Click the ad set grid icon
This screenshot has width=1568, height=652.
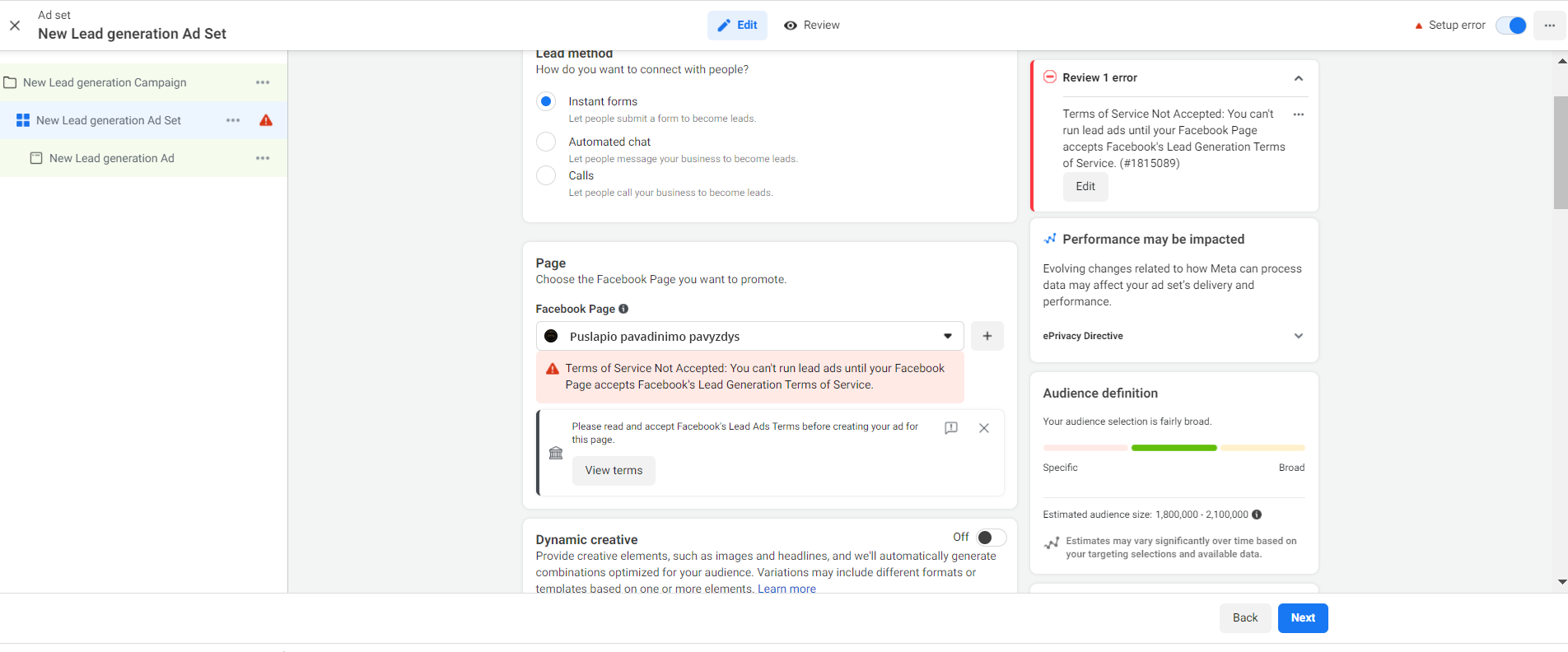[x=23, y=120]
